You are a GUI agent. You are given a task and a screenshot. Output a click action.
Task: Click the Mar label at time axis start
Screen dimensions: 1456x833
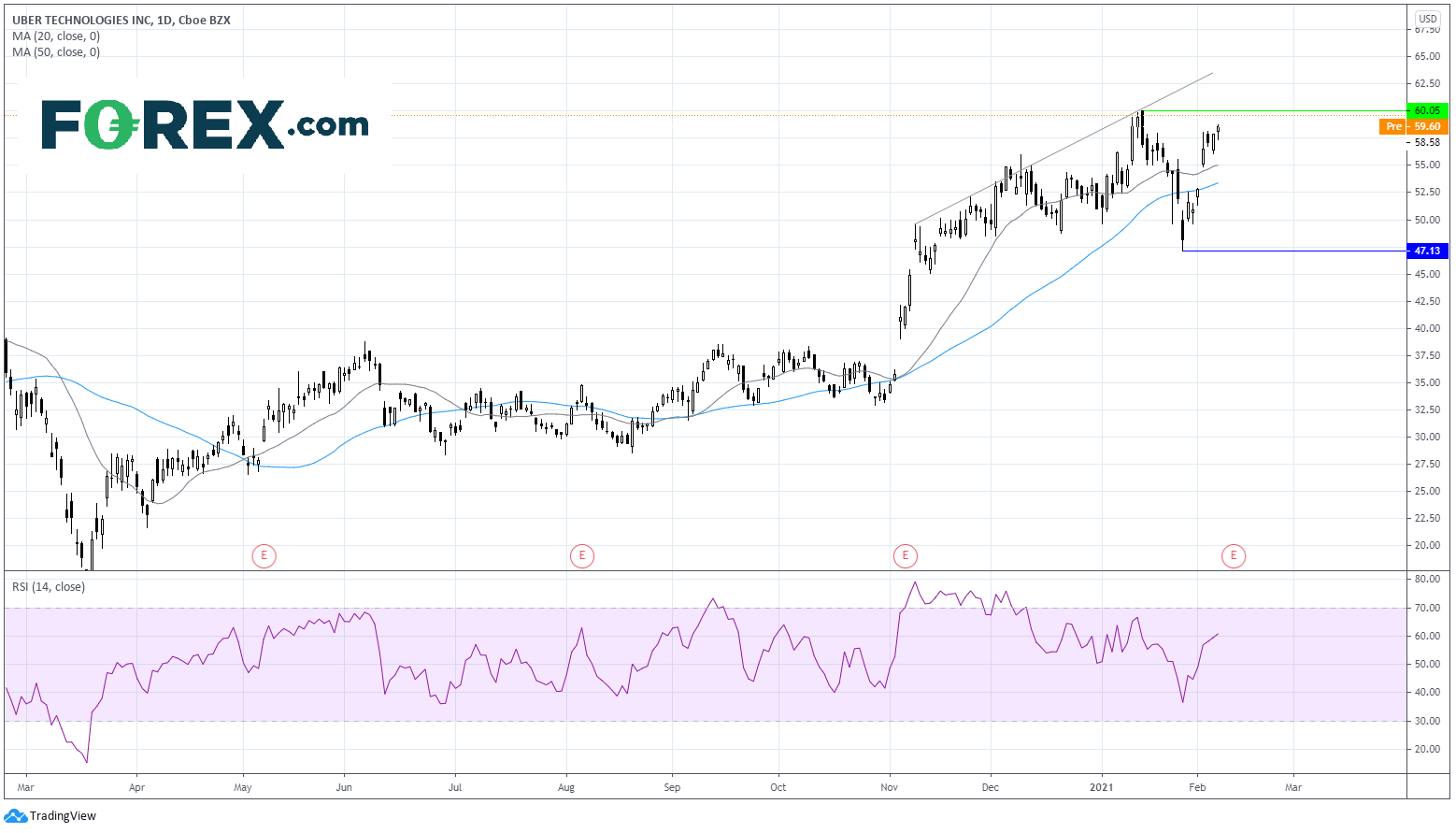coord(25,787)
